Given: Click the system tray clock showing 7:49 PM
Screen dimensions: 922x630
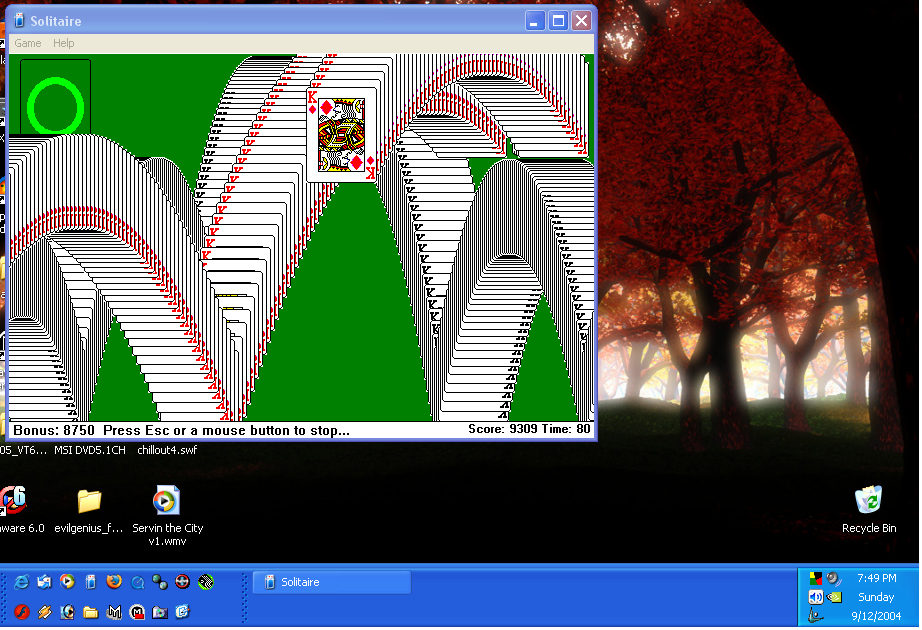Looking at the screenshot, I should click(x=876, y=578).
